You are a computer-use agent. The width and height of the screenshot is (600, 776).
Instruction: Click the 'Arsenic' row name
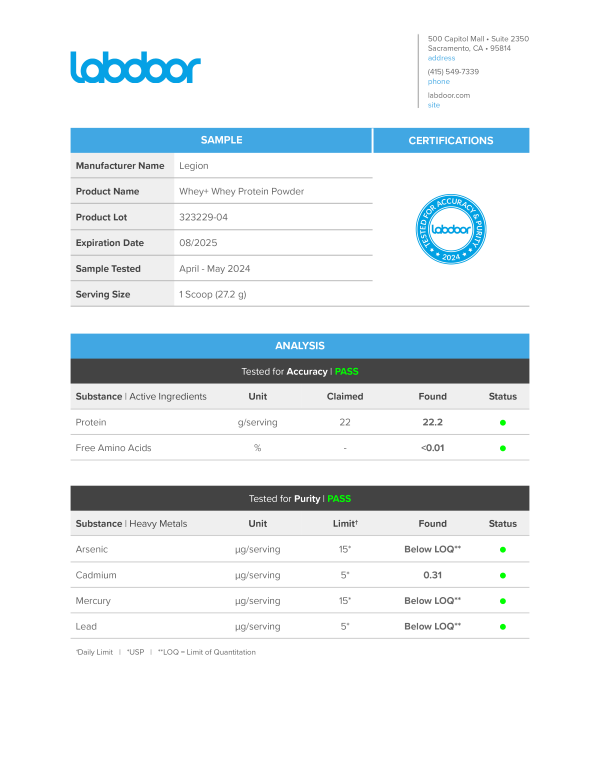click(92, 549)
